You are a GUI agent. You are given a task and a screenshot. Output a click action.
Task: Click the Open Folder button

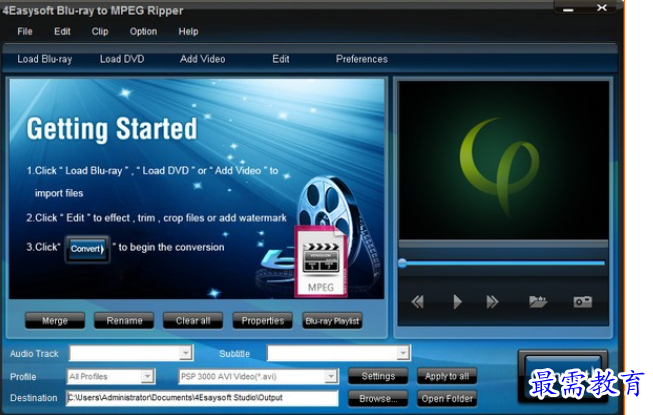pyautogui.click(x=447, y=398)
